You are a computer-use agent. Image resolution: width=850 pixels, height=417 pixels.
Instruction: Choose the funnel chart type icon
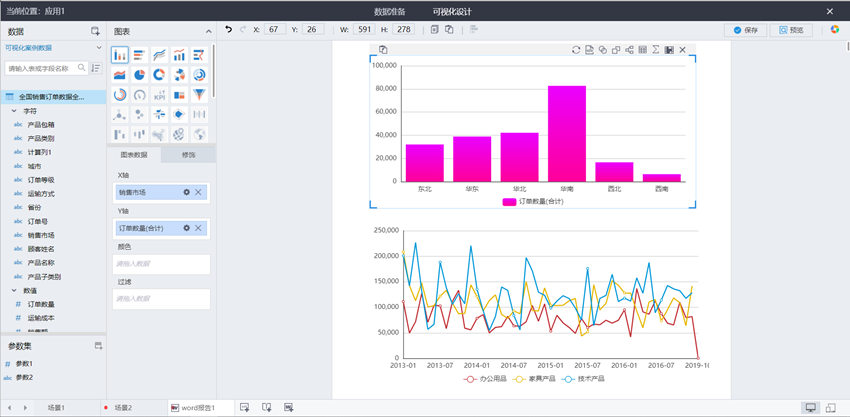(x=199, y=95)
